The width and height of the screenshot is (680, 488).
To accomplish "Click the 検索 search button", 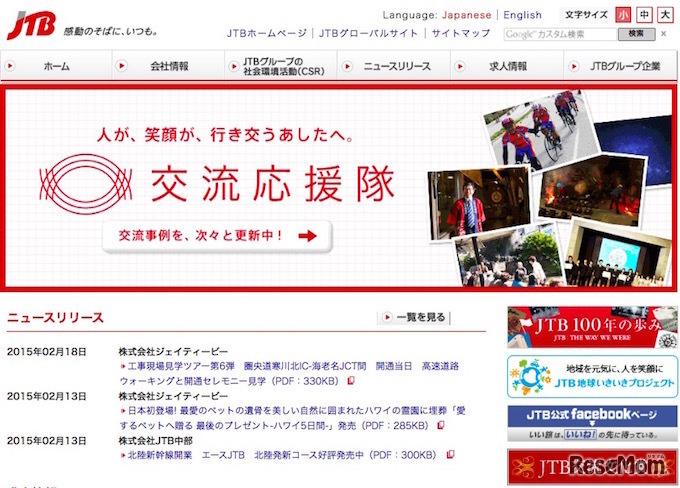I will pyautogui.click(x=636, y=34).
